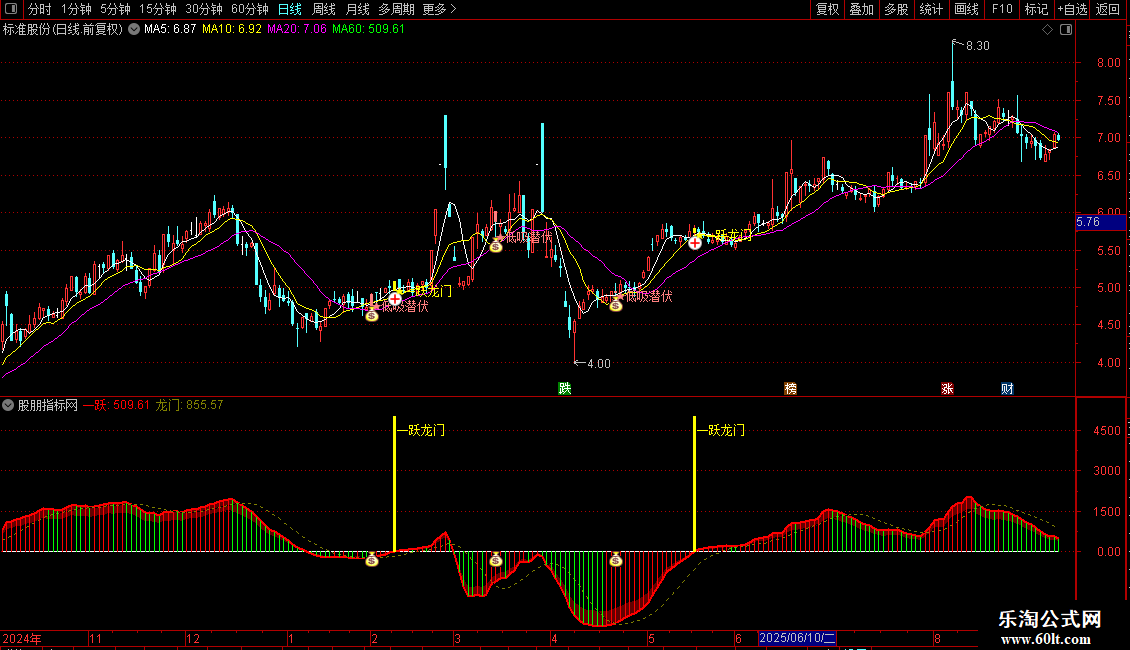Click the 2025/06/10 date marker on timeline

click(797, 638)
